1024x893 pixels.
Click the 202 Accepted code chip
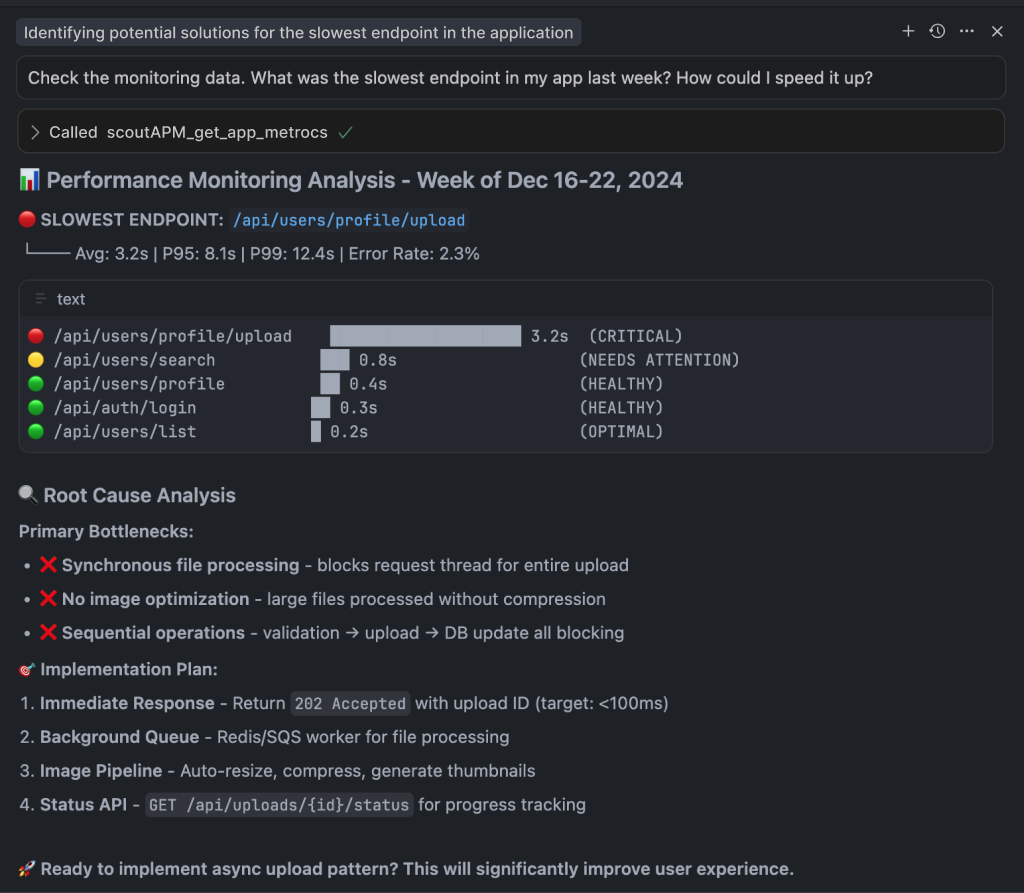click(x=350, y=703)
